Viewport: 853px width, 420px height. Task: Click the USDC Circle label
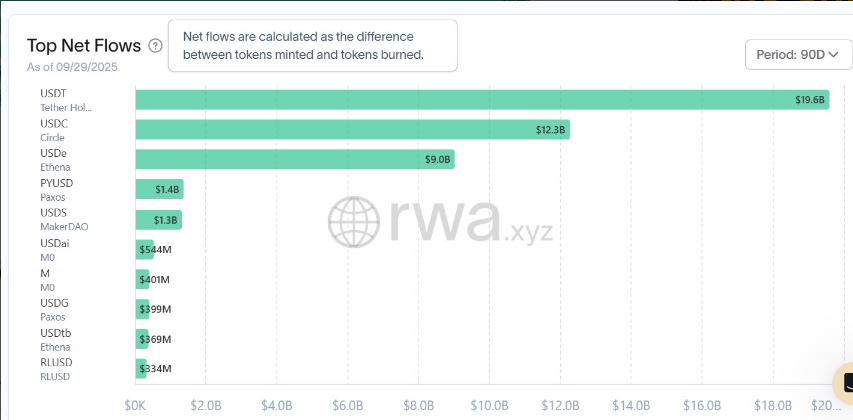click(x=58, y=130)
